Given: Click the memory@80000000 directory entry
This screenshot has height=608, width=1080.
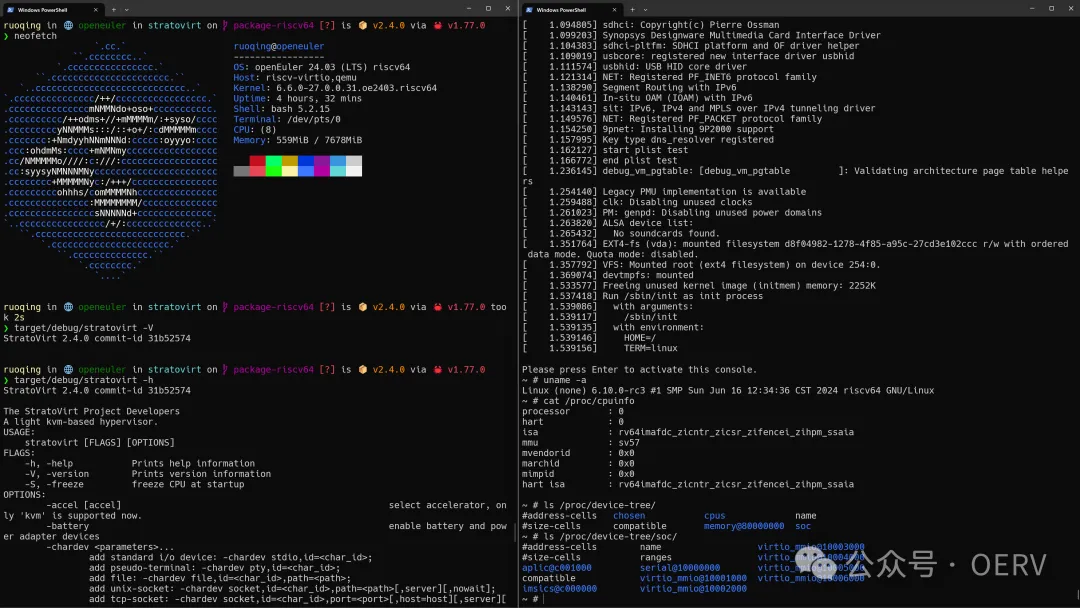Looking at the screenshot, I should click(x=743, y=526).
